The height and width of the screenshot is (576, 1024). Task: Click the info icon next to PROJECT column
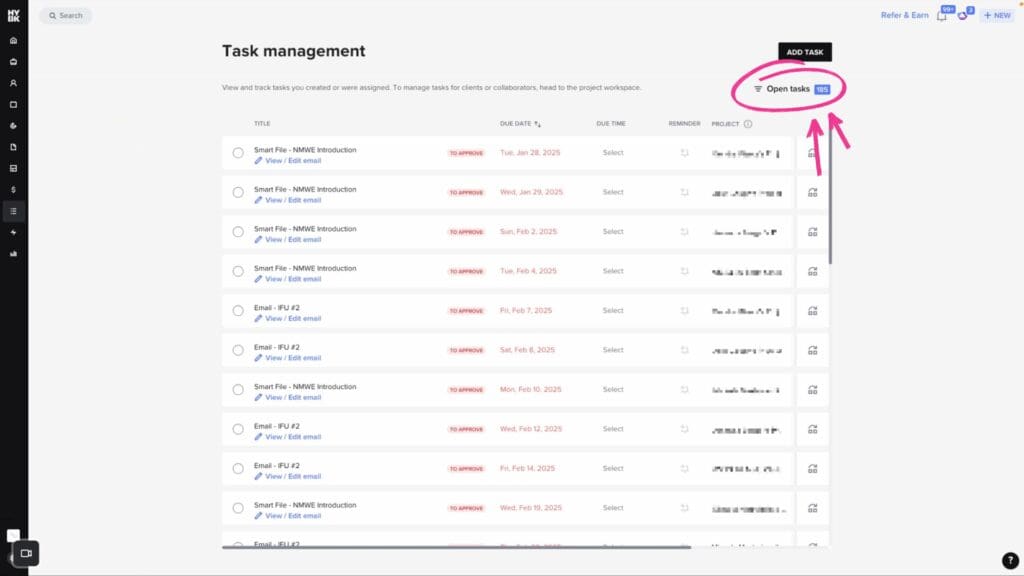click(x=748, y=123)
